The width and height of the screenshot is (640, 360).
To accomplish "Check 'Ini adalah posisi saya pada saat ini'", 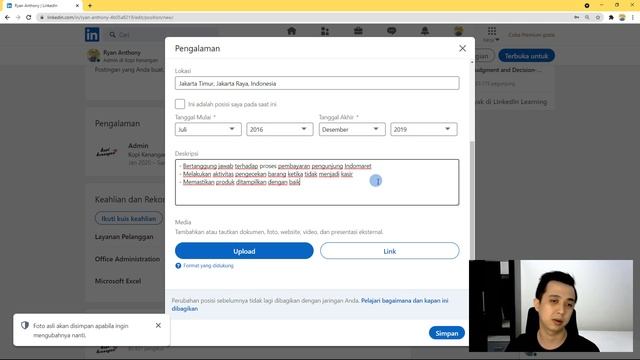I will (180, 104).
